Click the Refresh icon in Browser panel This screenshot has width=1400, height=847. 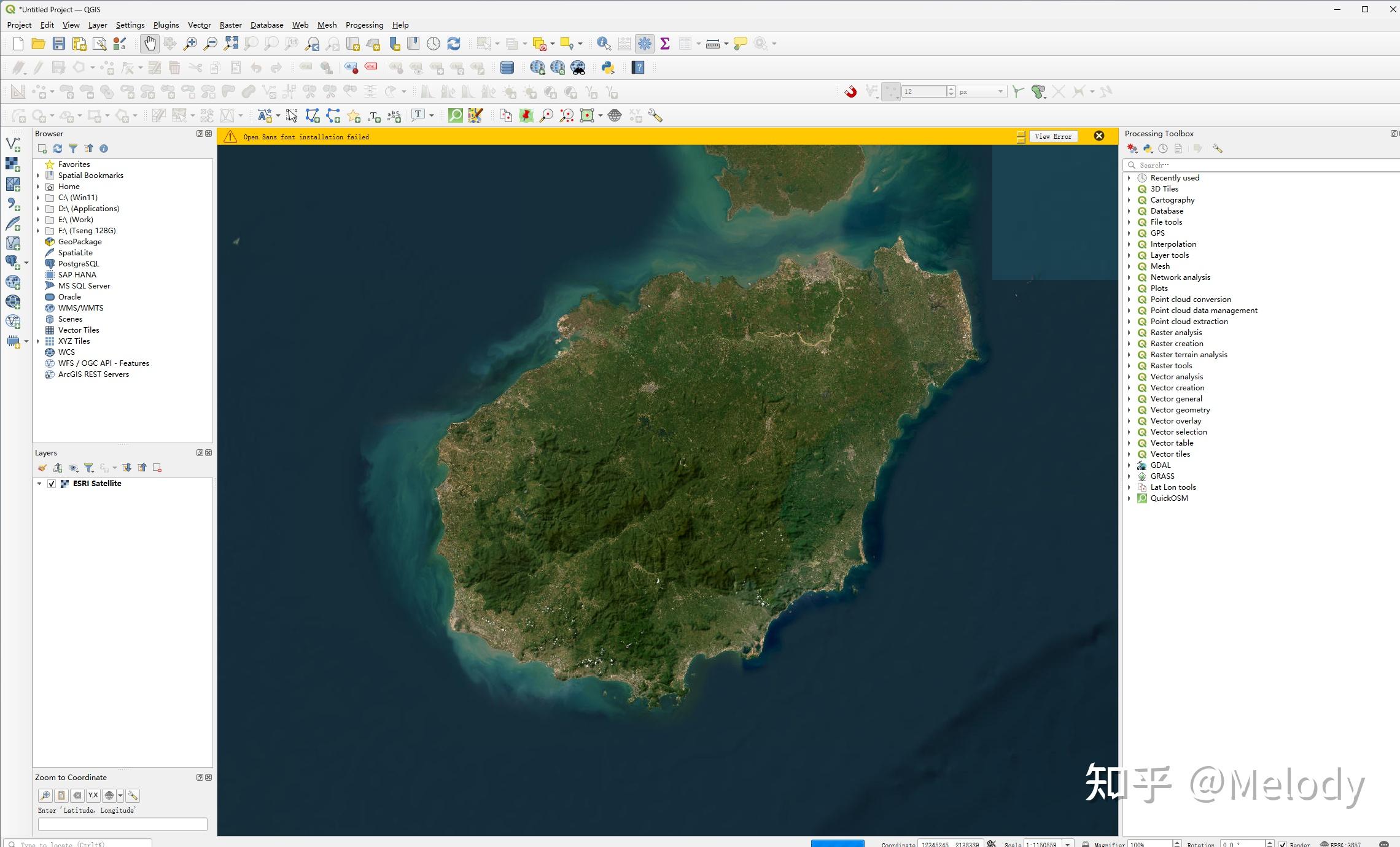58,149
